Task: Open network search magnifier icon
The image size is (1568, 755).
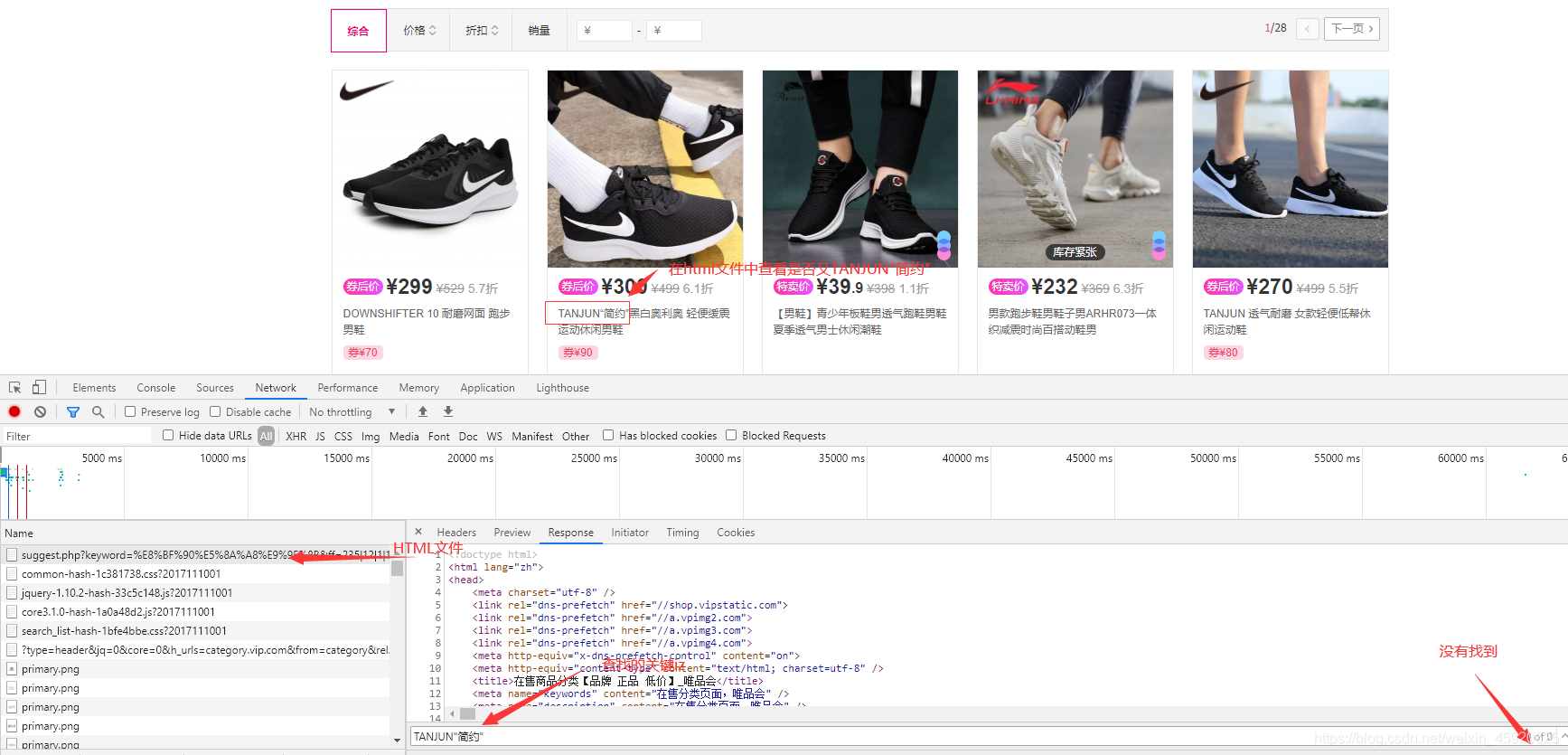Action: (x=98, y=411)
